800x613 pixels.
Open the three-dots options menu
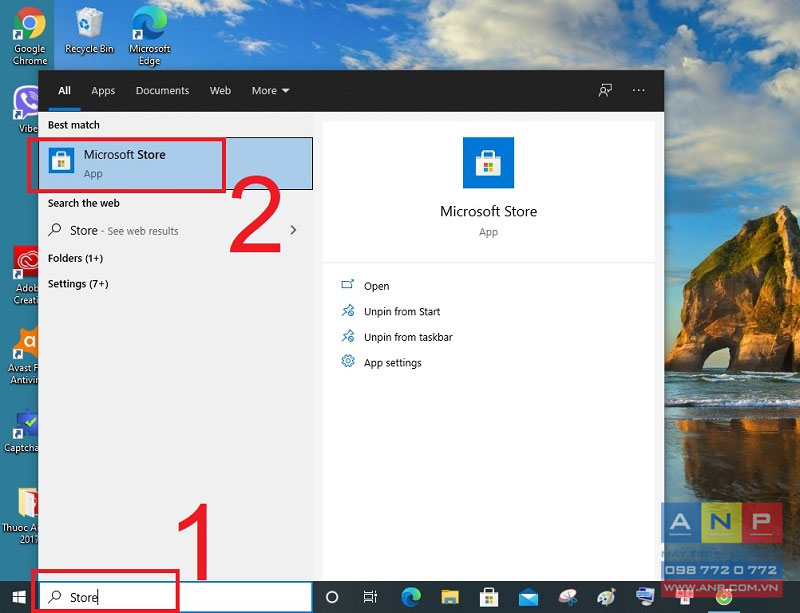click(639, 90)
